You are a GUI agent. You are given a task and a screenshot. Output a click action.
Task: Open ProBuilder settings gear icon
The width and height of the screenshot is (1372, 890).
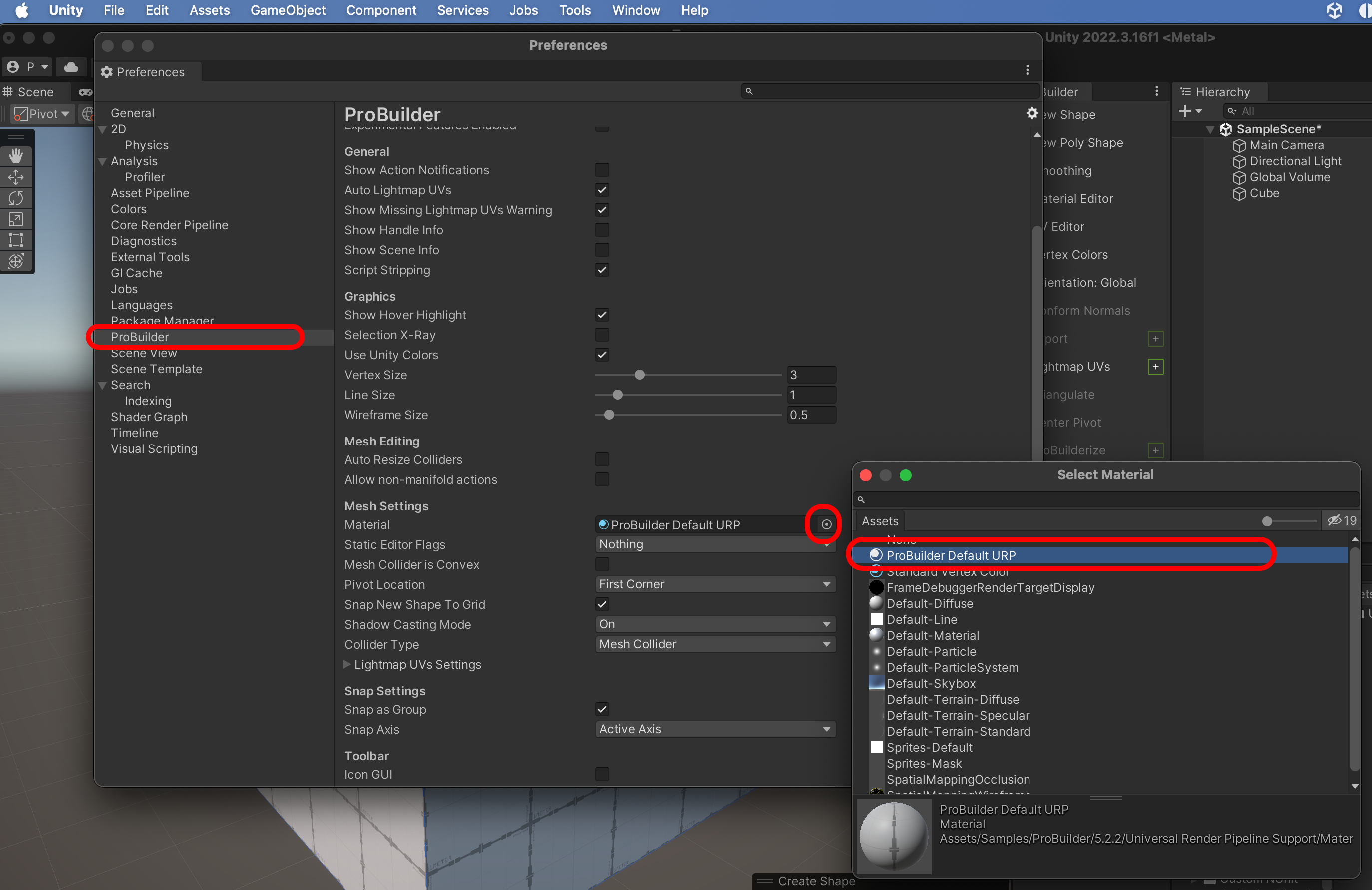click(1032, 113)
